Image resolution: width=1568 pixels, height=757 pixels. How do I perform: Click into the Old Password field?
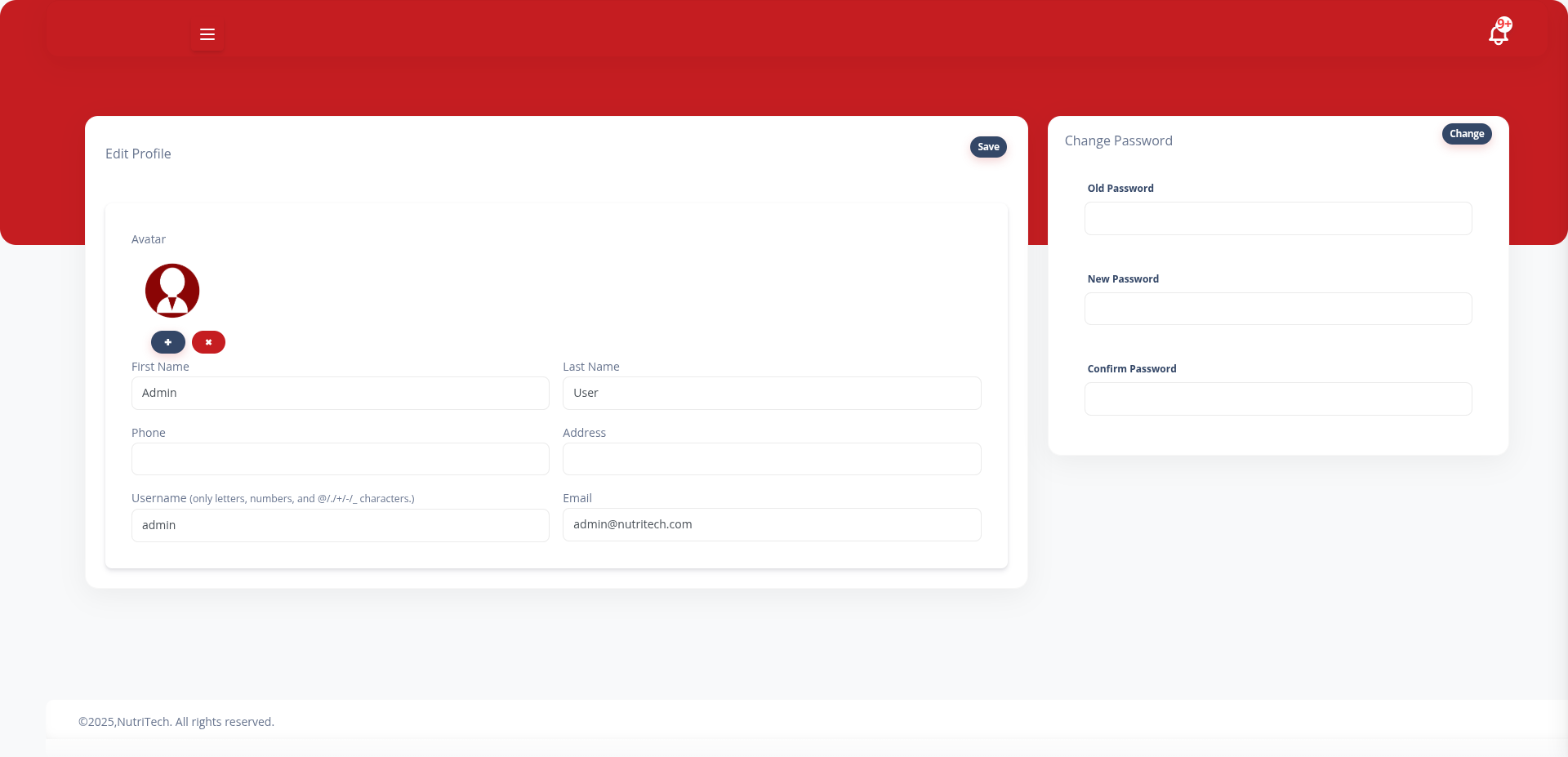[1277, 218]
